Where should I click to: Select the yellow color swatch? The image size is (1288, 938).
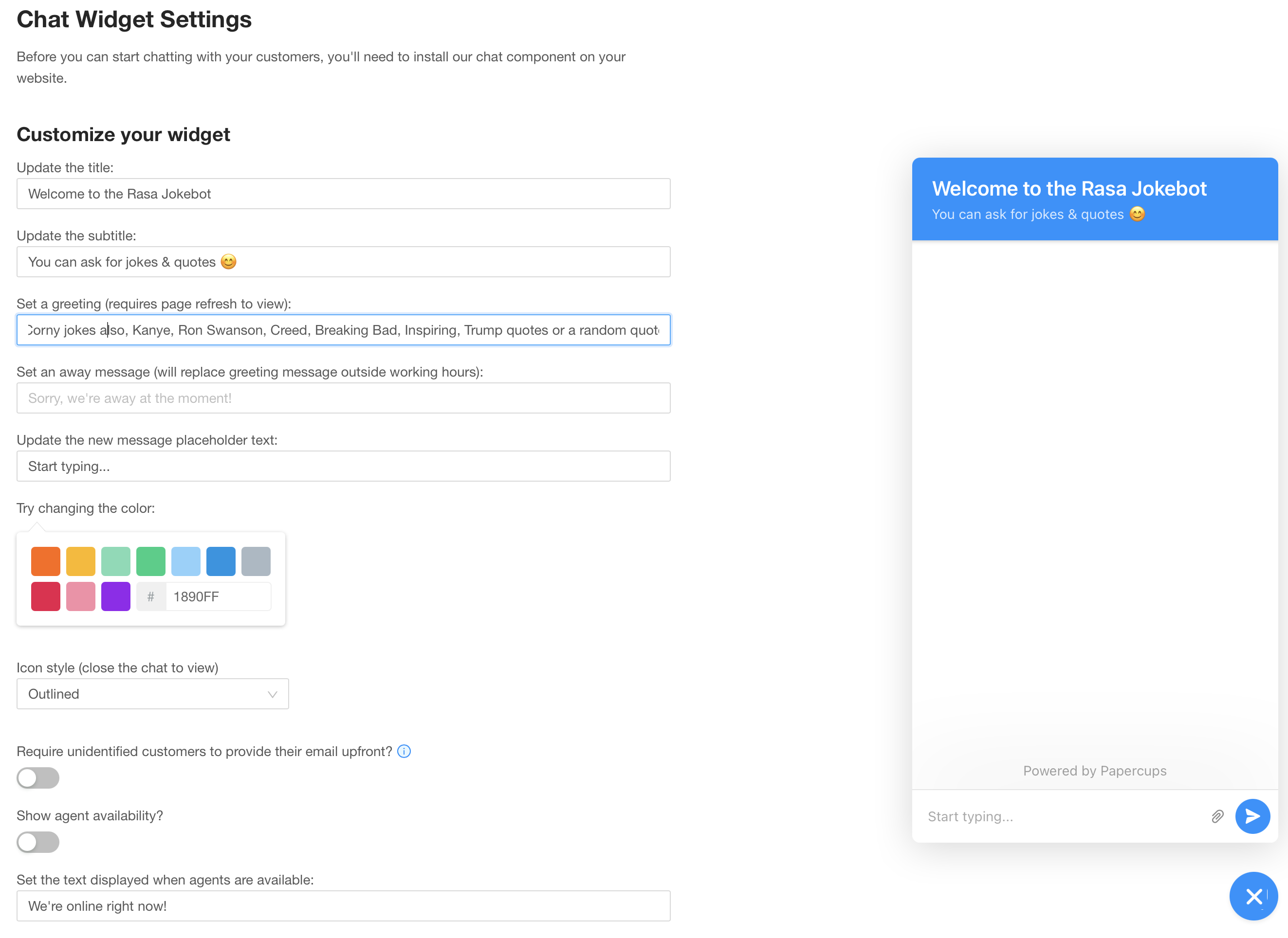point(81,561)
